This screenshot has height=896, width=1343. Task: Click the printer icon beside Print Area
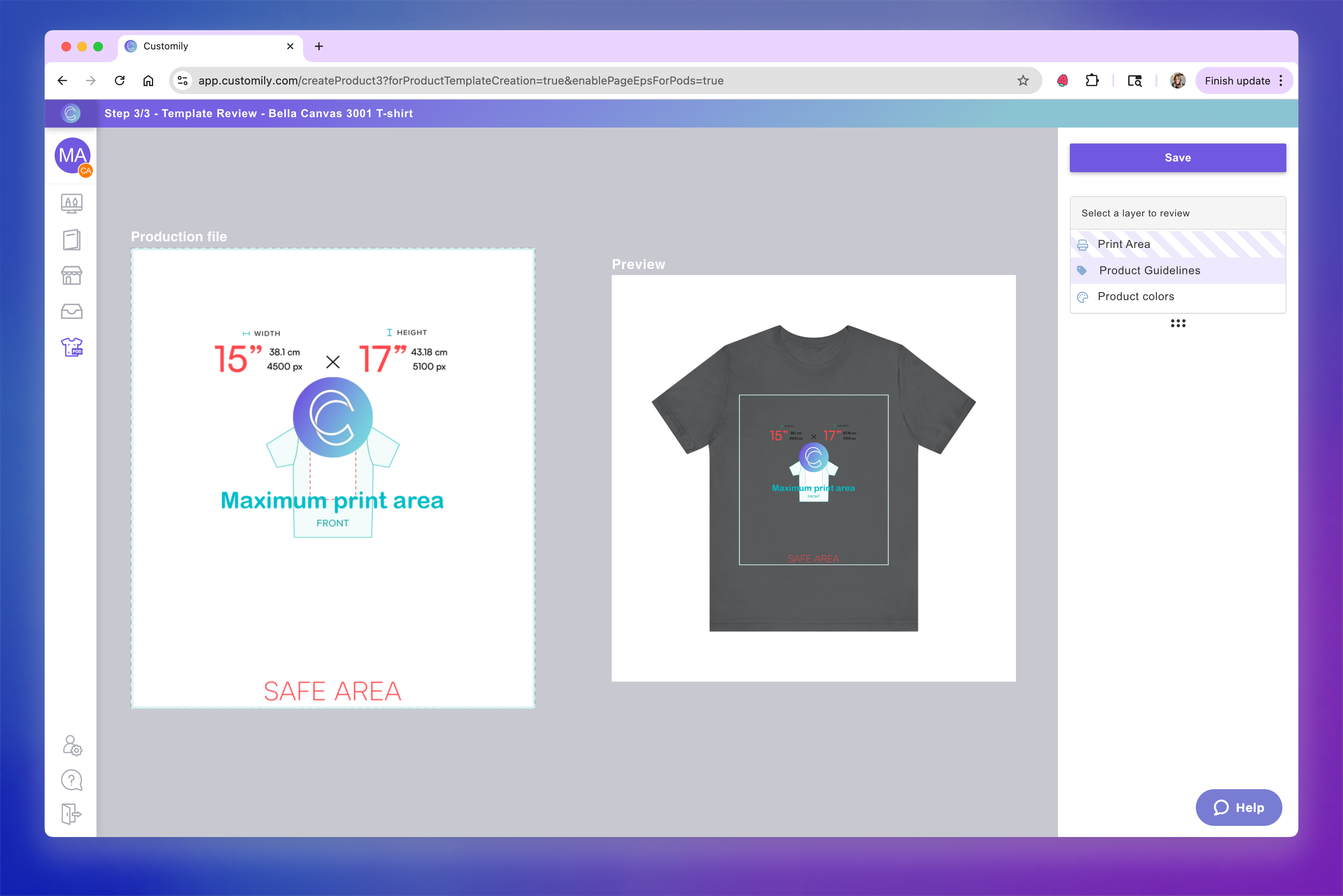click(1082, 244)
